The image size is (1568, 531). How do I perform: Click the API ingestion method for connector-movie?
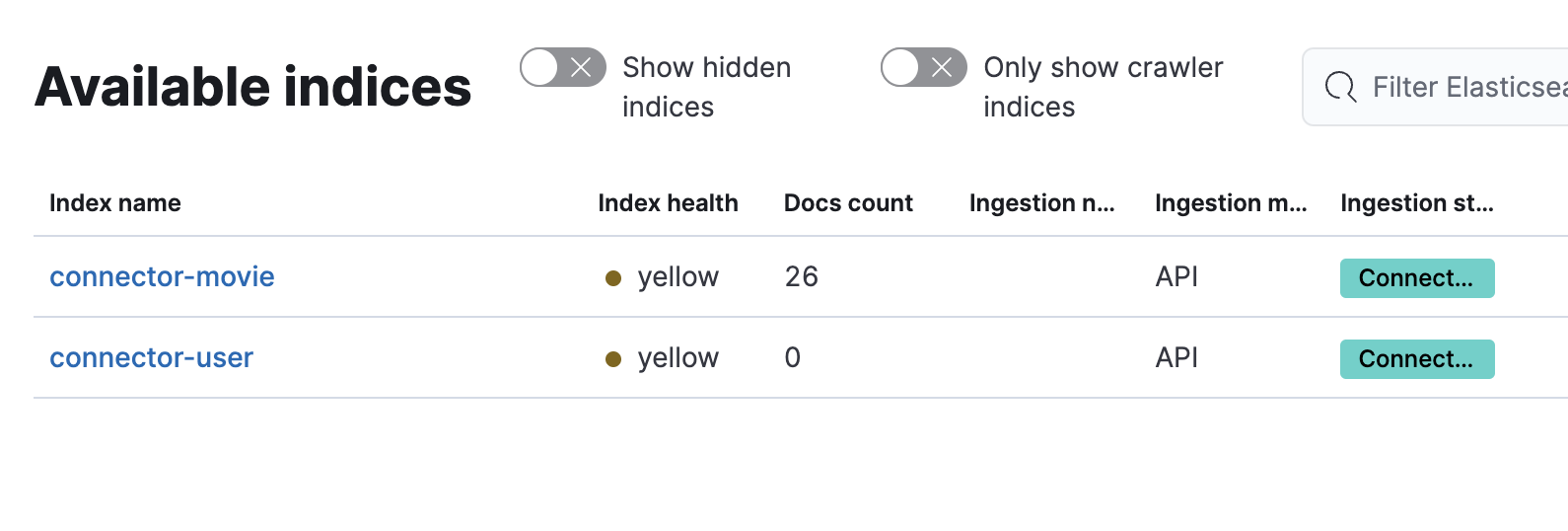[1176, 276]
